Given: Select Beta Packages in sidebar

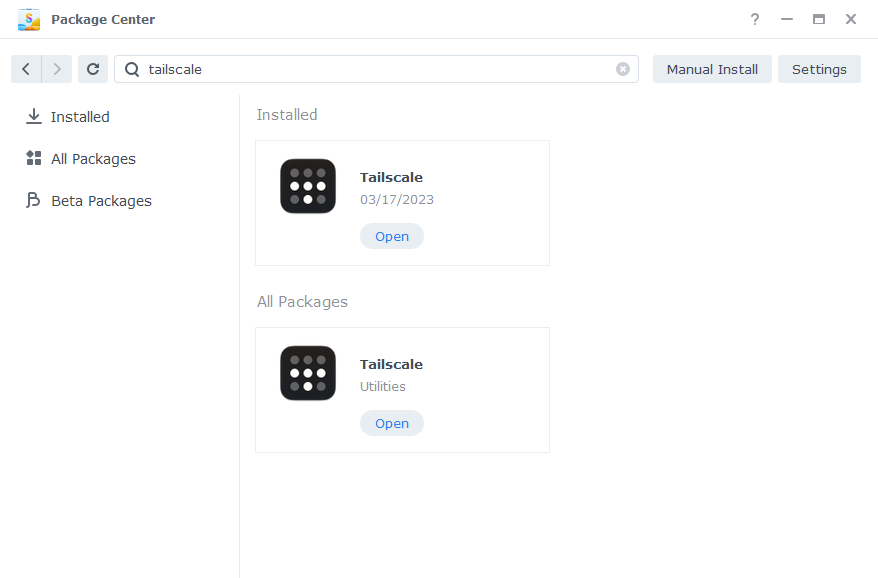Looking at the screenshot, I should tap(88, 201).
